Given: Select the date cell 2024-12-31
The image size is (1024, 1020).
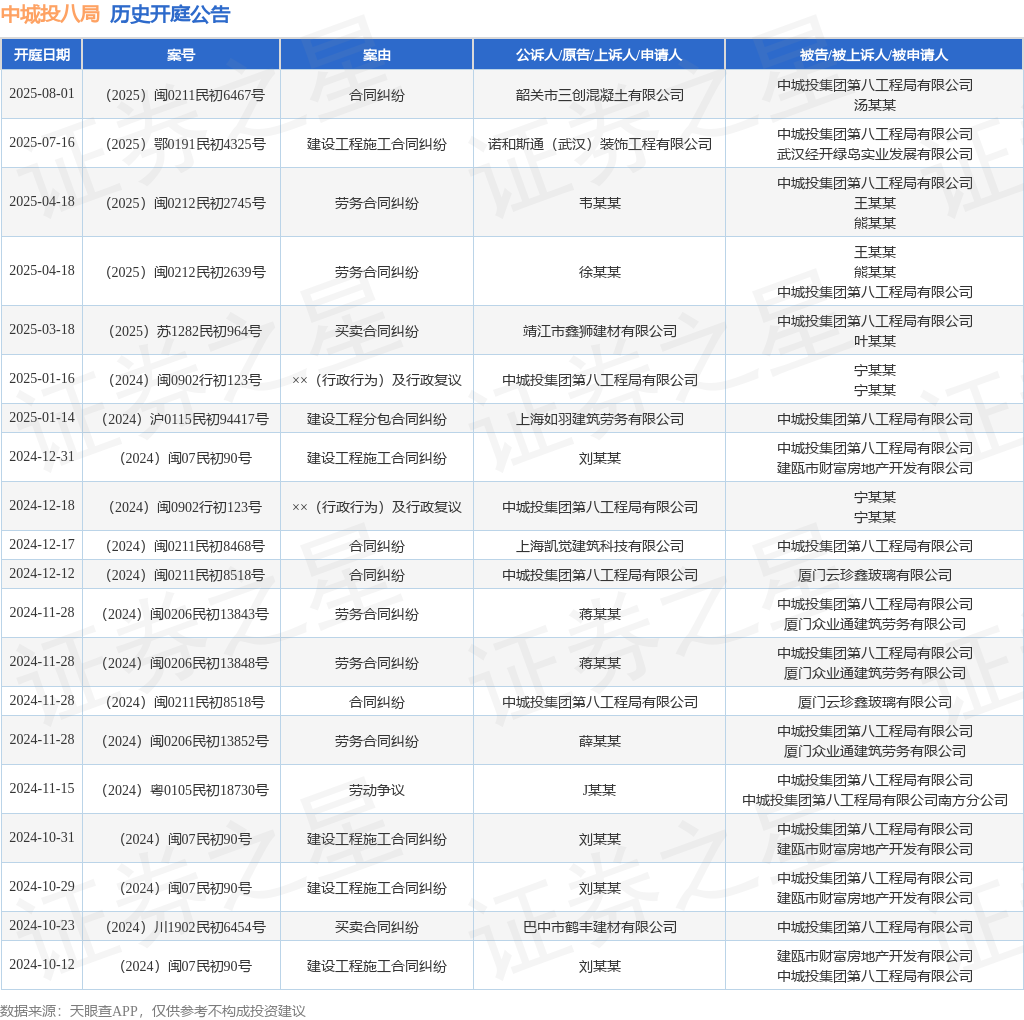Looking at the screenshot, I should coord(42,456).
